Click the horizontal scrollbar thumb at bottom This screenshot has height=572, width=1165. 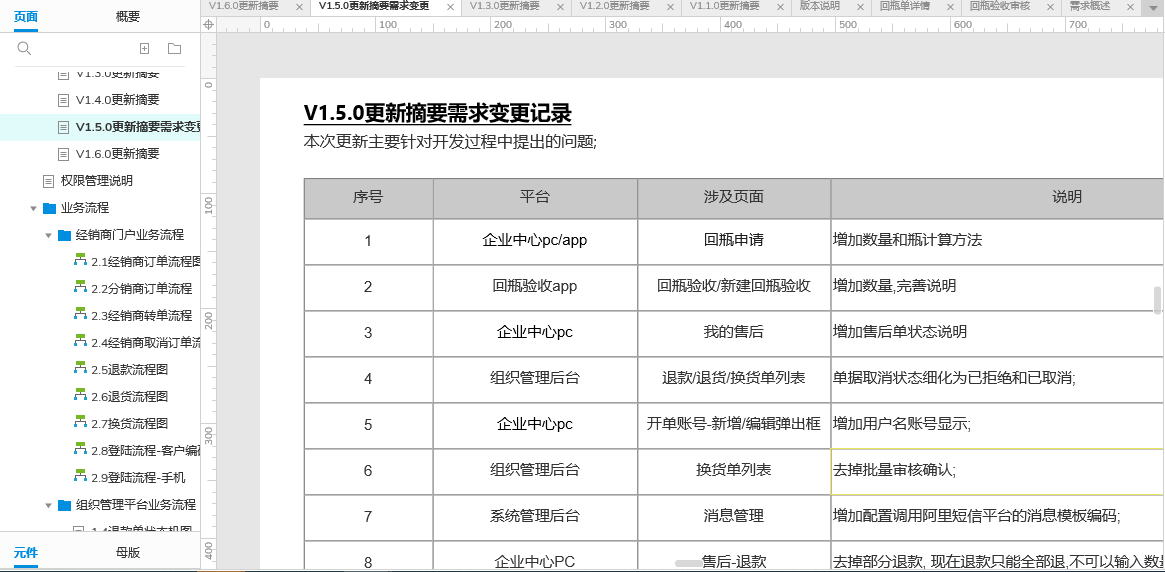(x=688, y=564)
